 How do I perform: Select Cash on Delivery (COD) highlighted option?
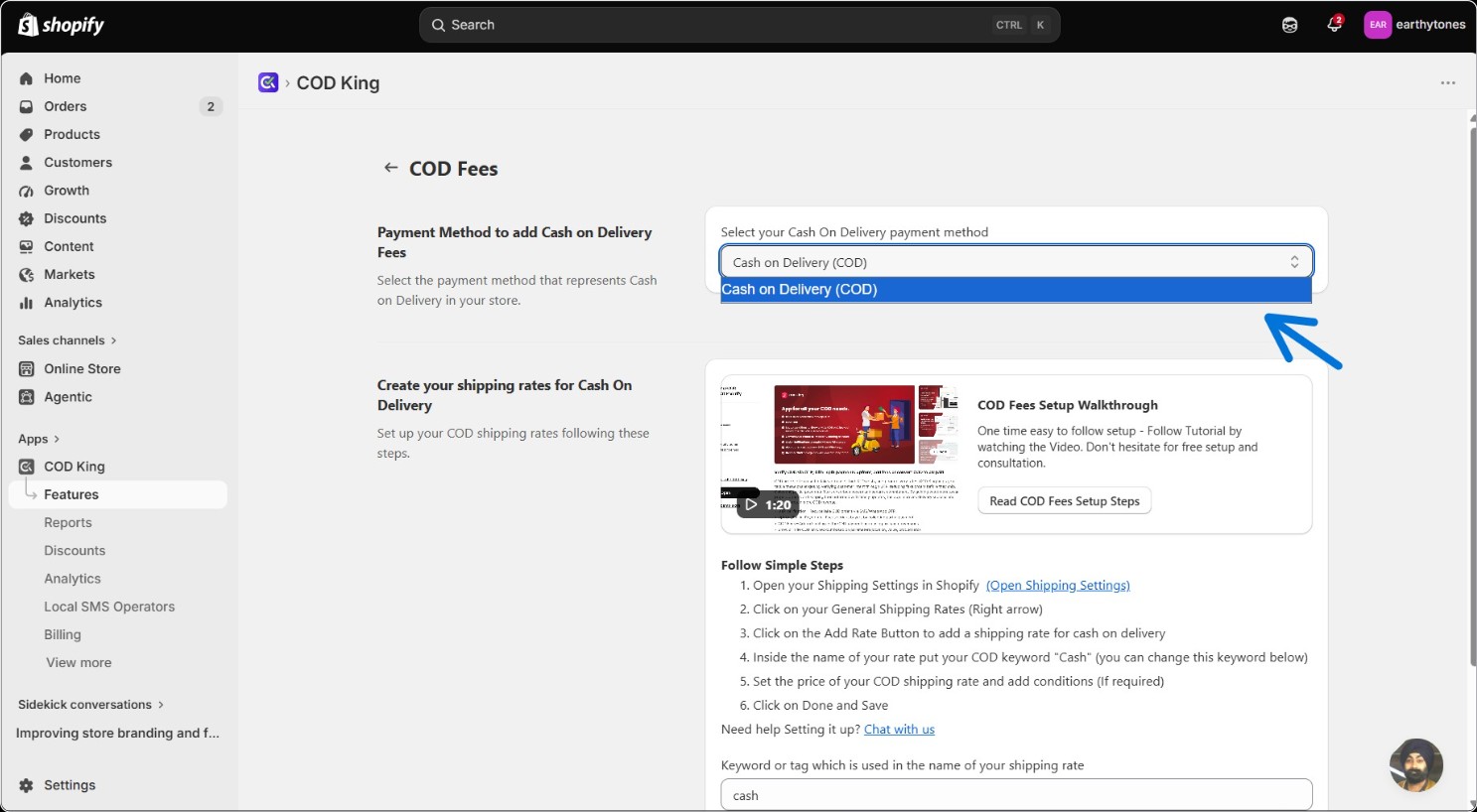(x=1016, y=290)
